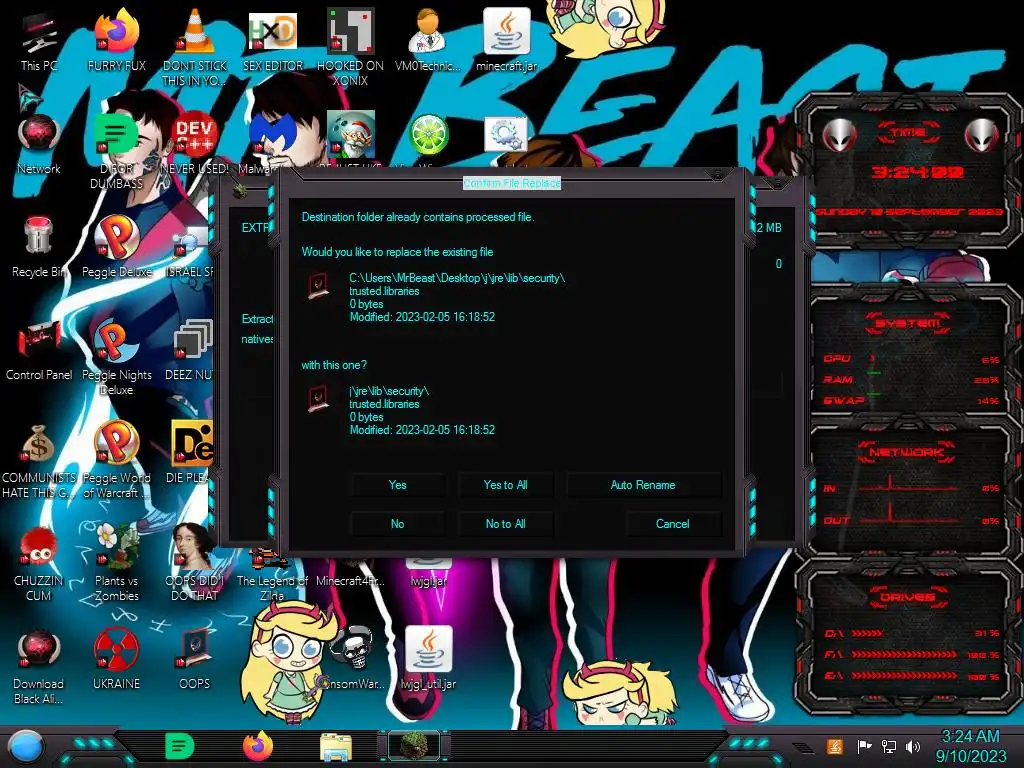This screenshot has height=768, width=1024.
Task: Click the destination path C:\Users\MrBeast\Desktop text
Action: 457,278
